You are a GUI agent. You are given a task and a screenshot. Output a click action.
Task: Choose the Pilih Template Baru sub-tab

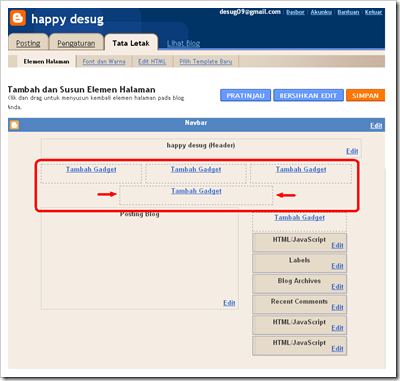pyautogui.click(x=206, y=61)
